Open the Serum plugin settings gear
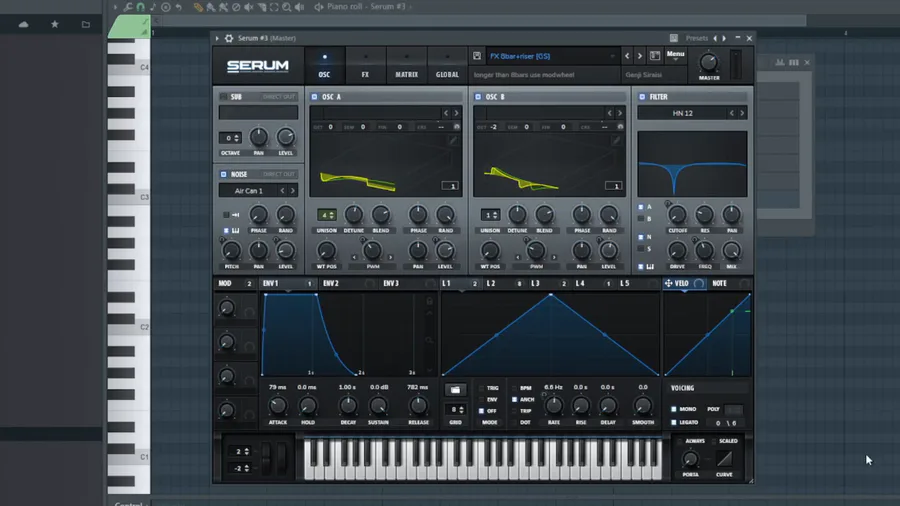This screenshot has width=900, height=506. 229,38
